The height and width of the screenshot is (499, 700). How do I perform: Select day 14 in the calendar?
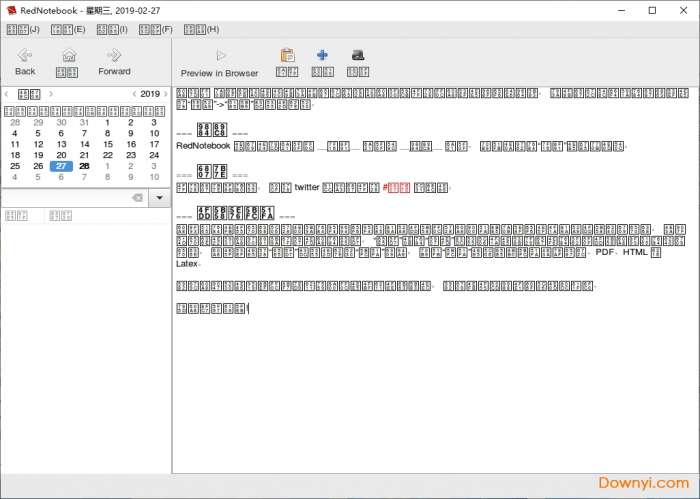pyautogui.click(x=84, y=144)
